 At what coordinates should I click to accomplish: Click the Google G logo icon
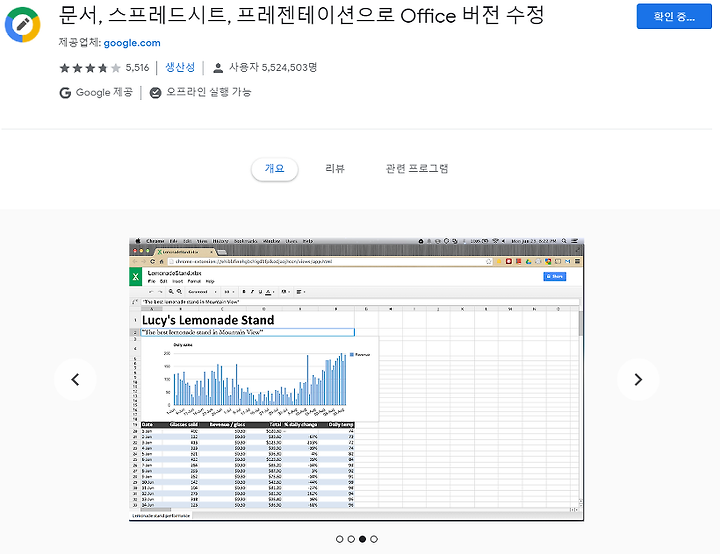[x=65, y=93]
